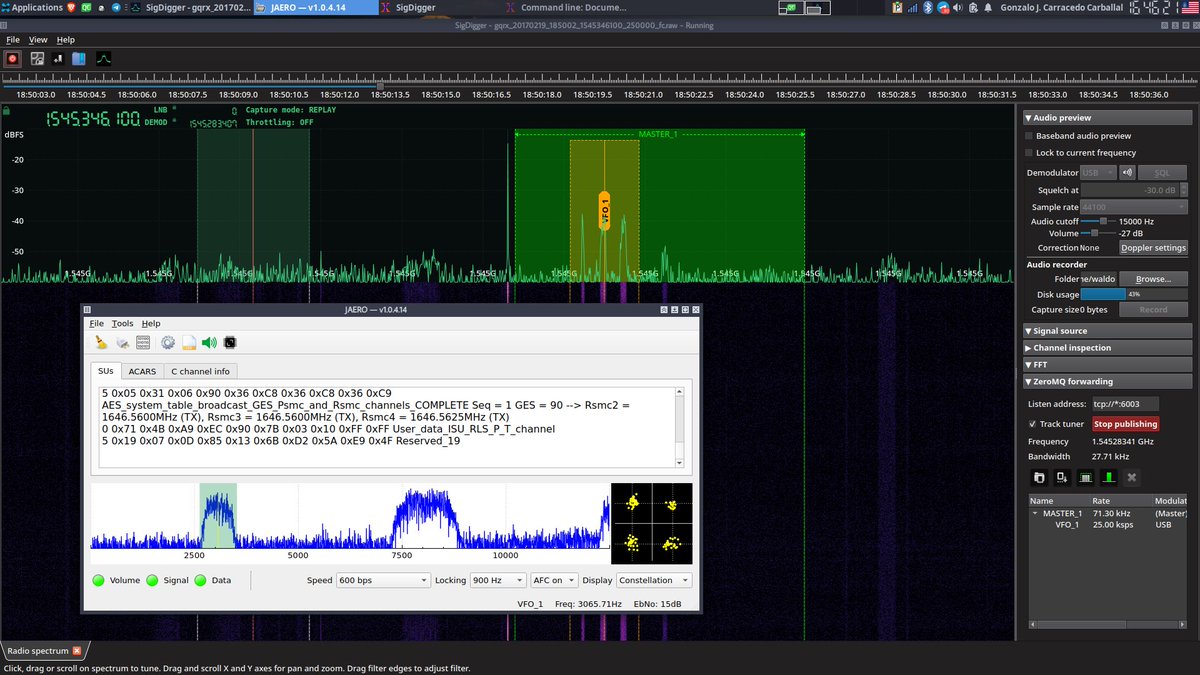Viewport: 1200px width, 675px height.
Task: Open the AFC on dropdown in JAERO
Action: pos(555,580)
